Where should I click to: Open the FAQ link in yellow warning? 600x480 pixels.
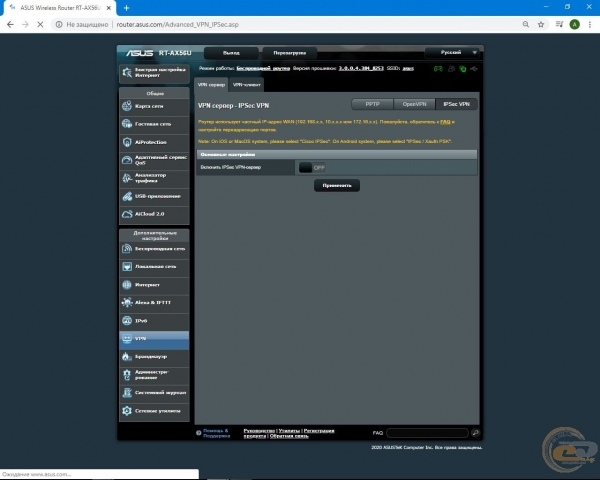click(x=445, y=122)
